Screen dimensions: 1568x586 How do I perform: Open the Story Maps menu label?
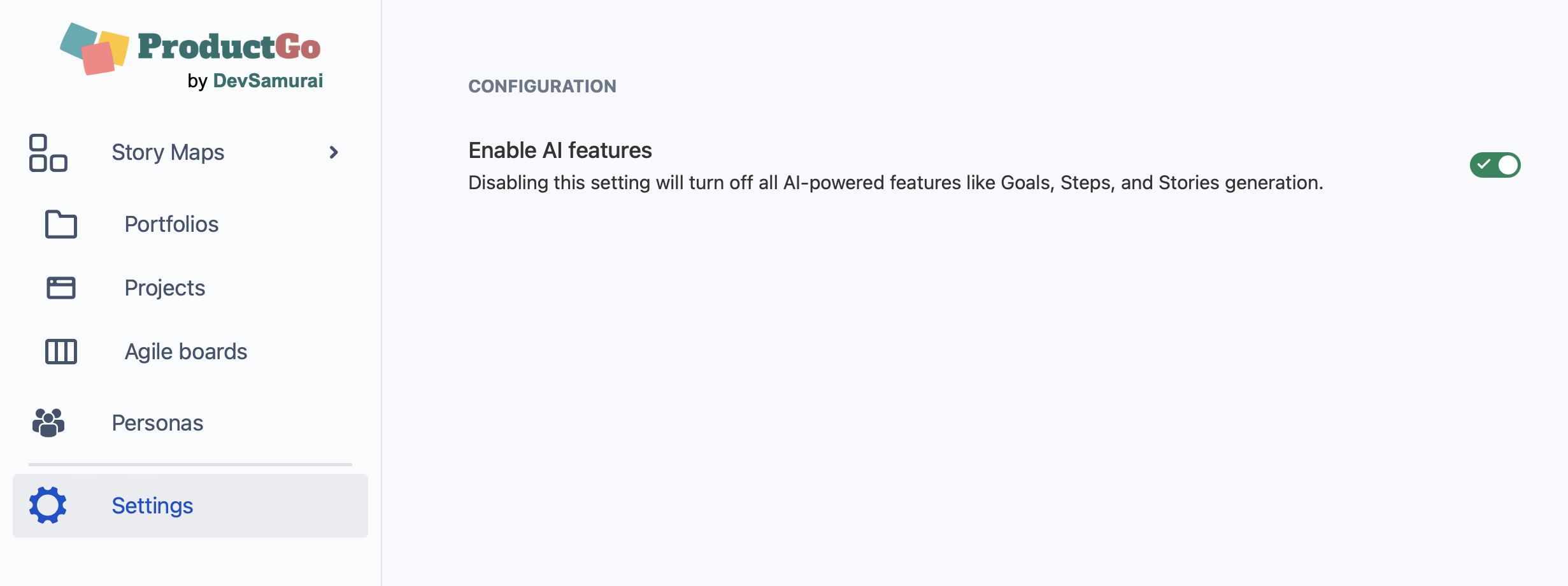pos(167,153)
